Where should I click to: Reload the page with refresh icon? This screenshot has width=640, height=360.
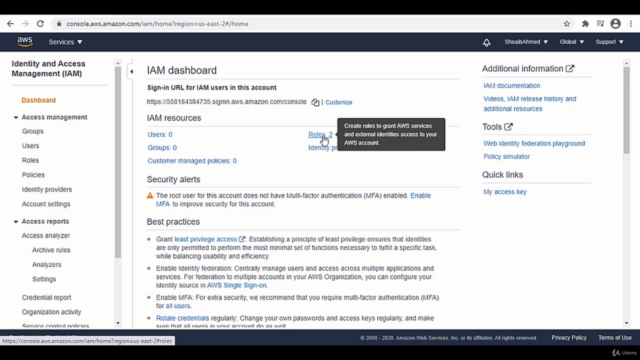(x=40, y=24)
